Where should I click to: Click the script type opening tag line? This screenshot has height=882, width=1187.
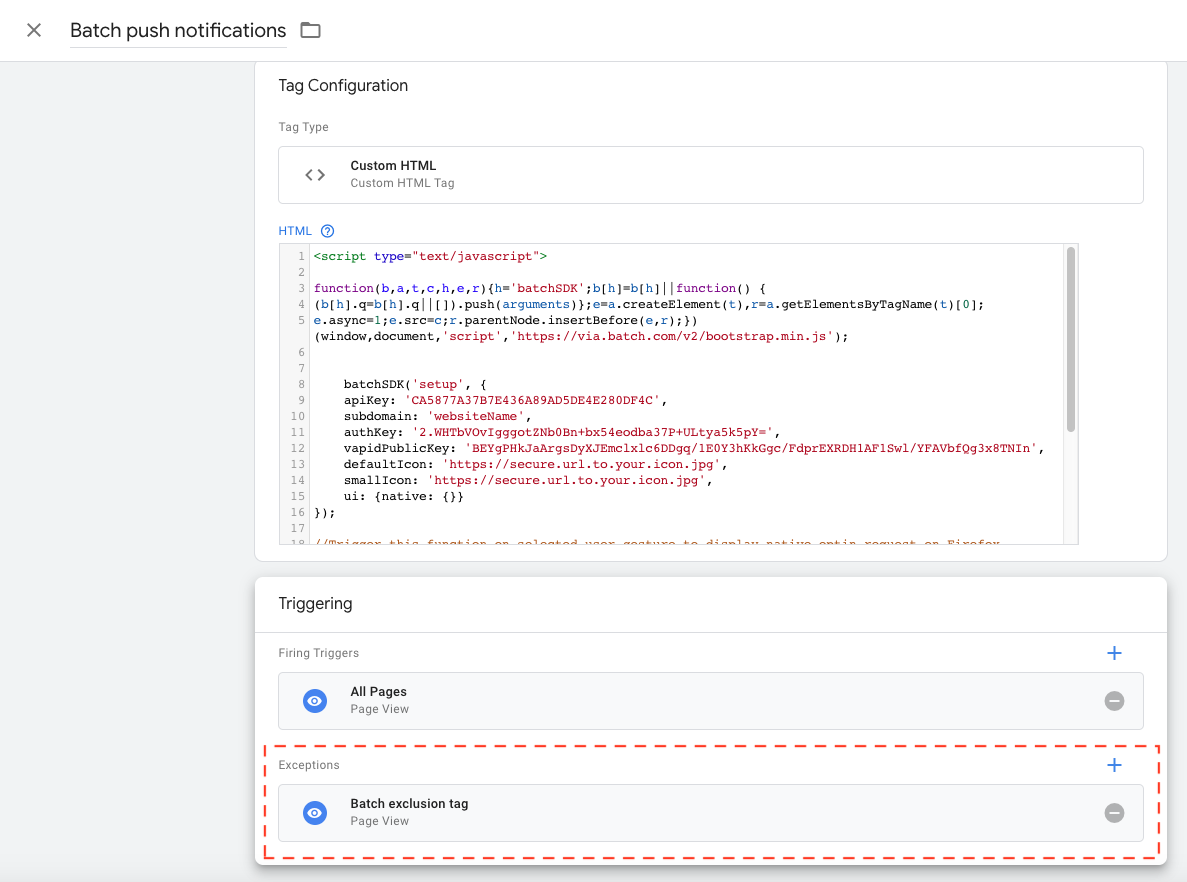click(x=430, y=256)
